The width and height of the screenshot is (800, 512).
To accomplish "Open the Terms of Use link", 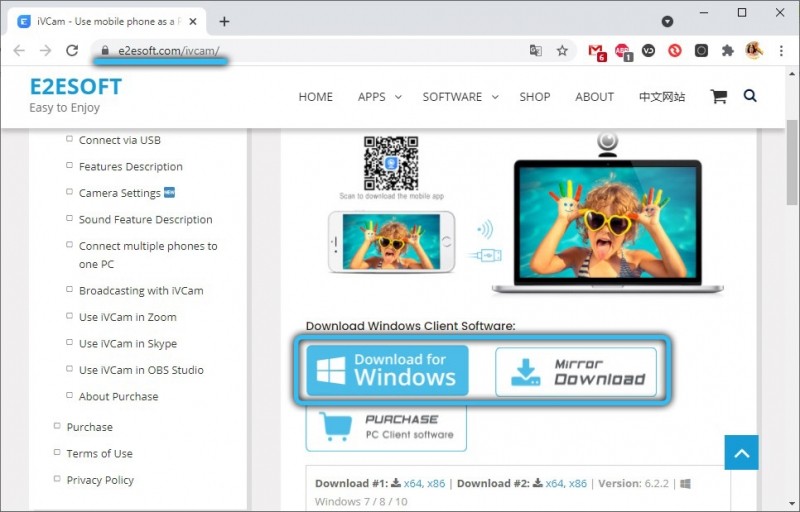I will pos(99,454).
